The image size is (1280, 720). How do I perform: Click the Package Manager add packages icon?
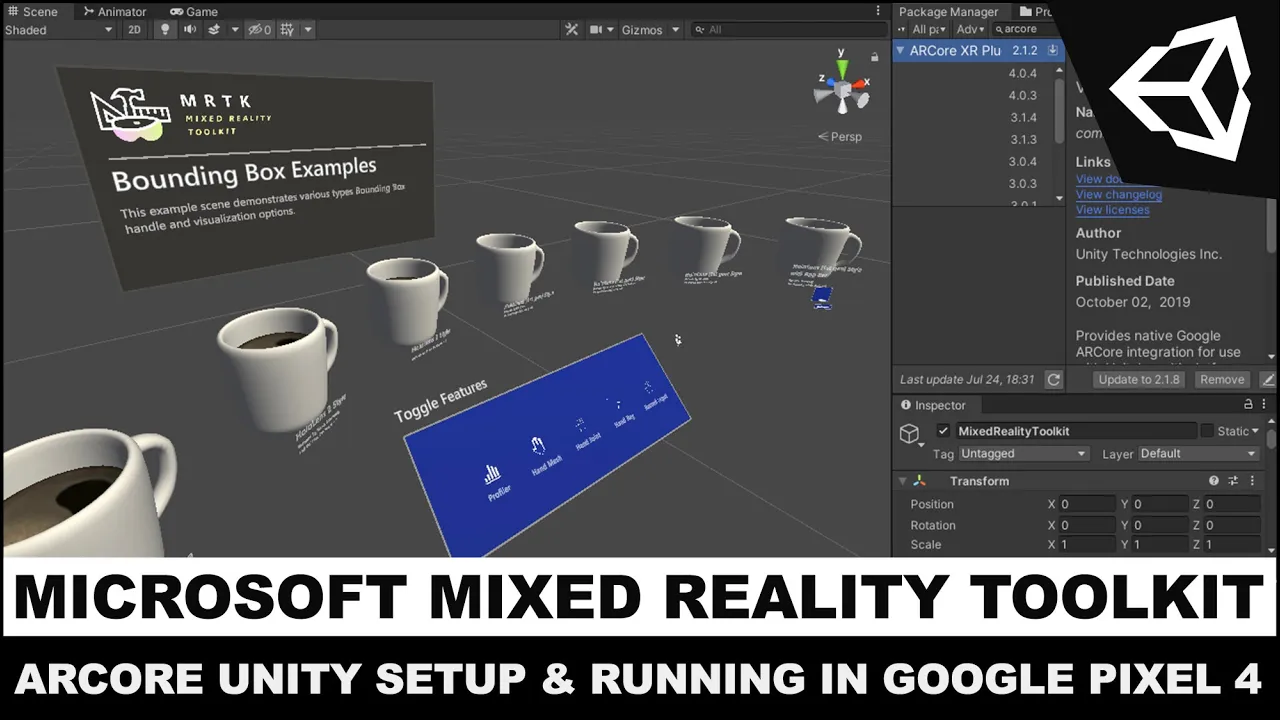(x=902, y=30)
